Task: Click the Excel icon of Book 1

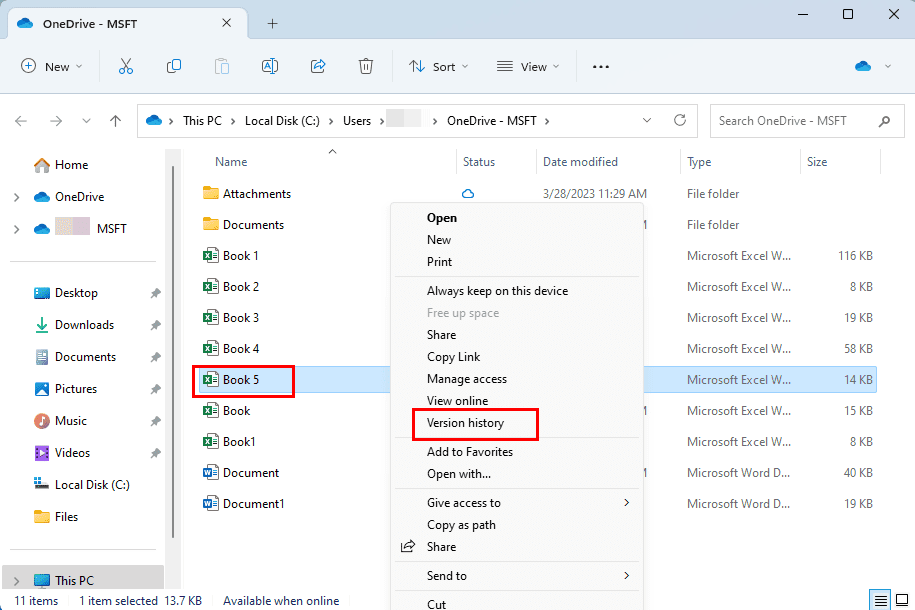Action: point(211,256)
